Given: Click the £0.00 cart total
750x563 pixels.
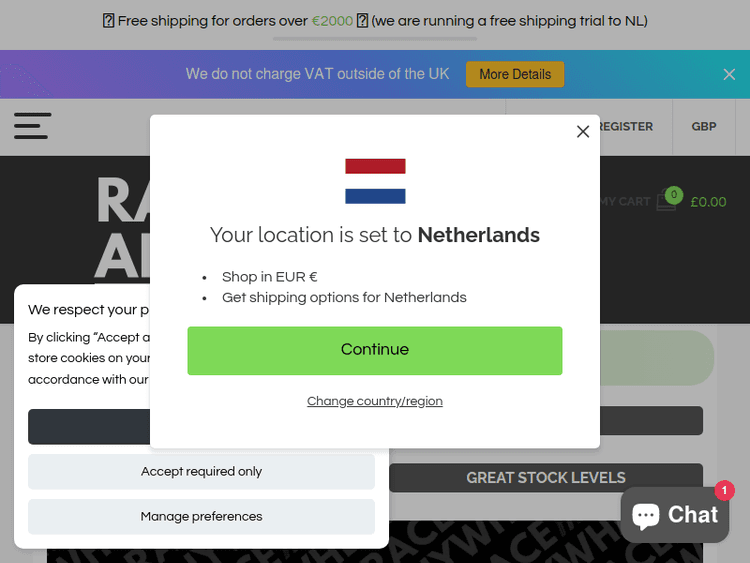Looking at the screenshot, I should pos(708,201).
